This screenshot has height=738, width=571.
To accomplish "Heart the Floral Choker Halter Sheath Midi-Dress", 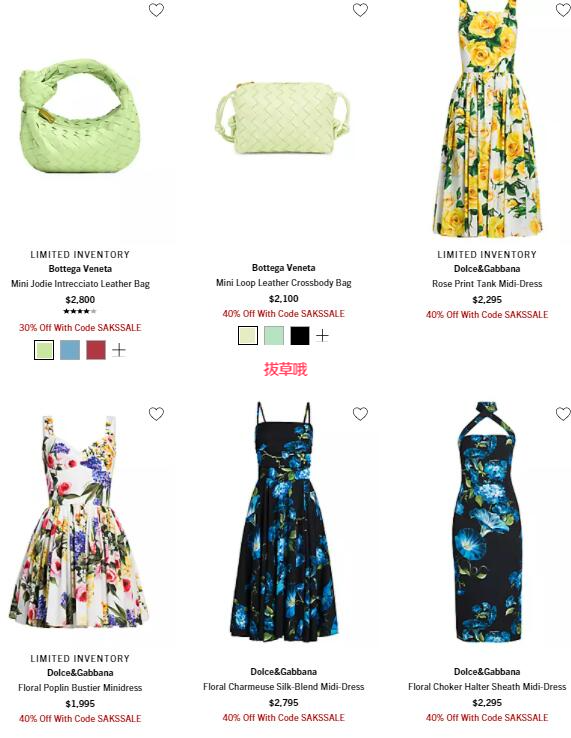I will tap(563, 414).
